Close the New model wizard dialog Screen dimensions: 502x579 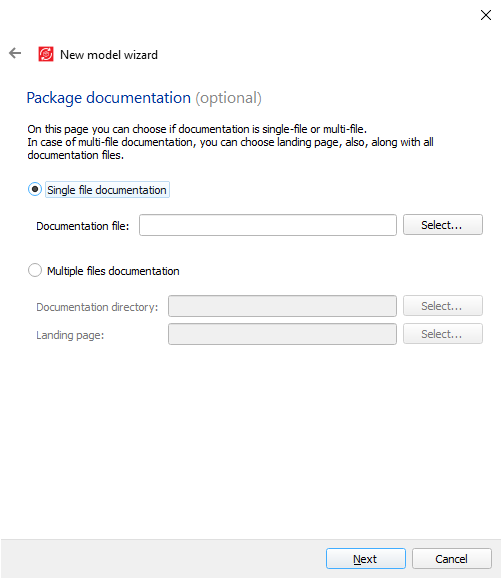pos(486,15)
